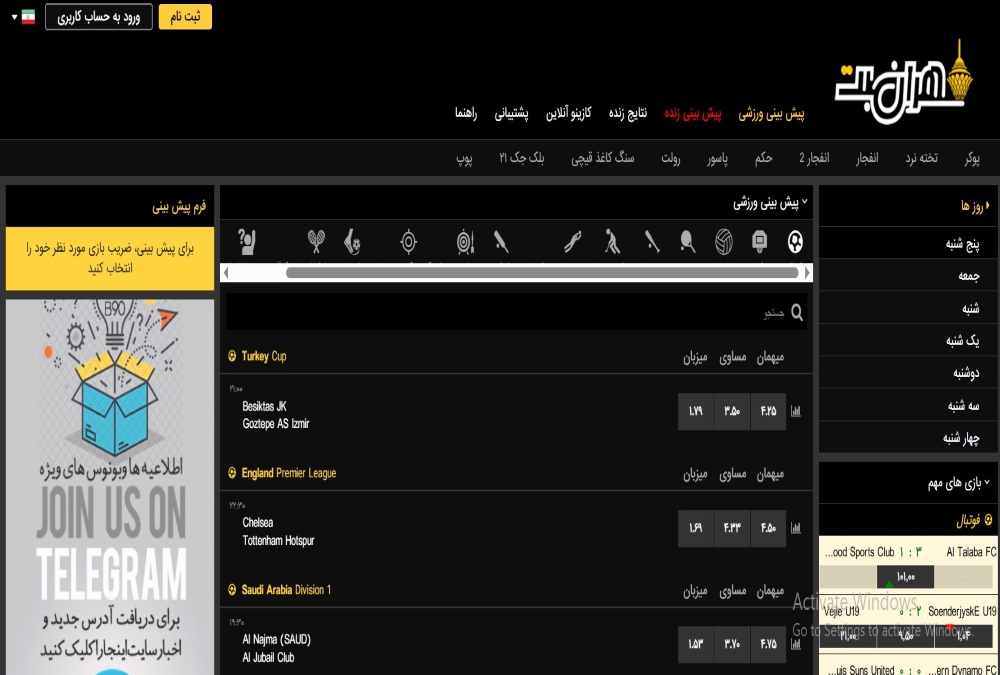Select the foot-with-ball futsal icon
Viewport: 1000px width, 675px height.
coord(351,242)
